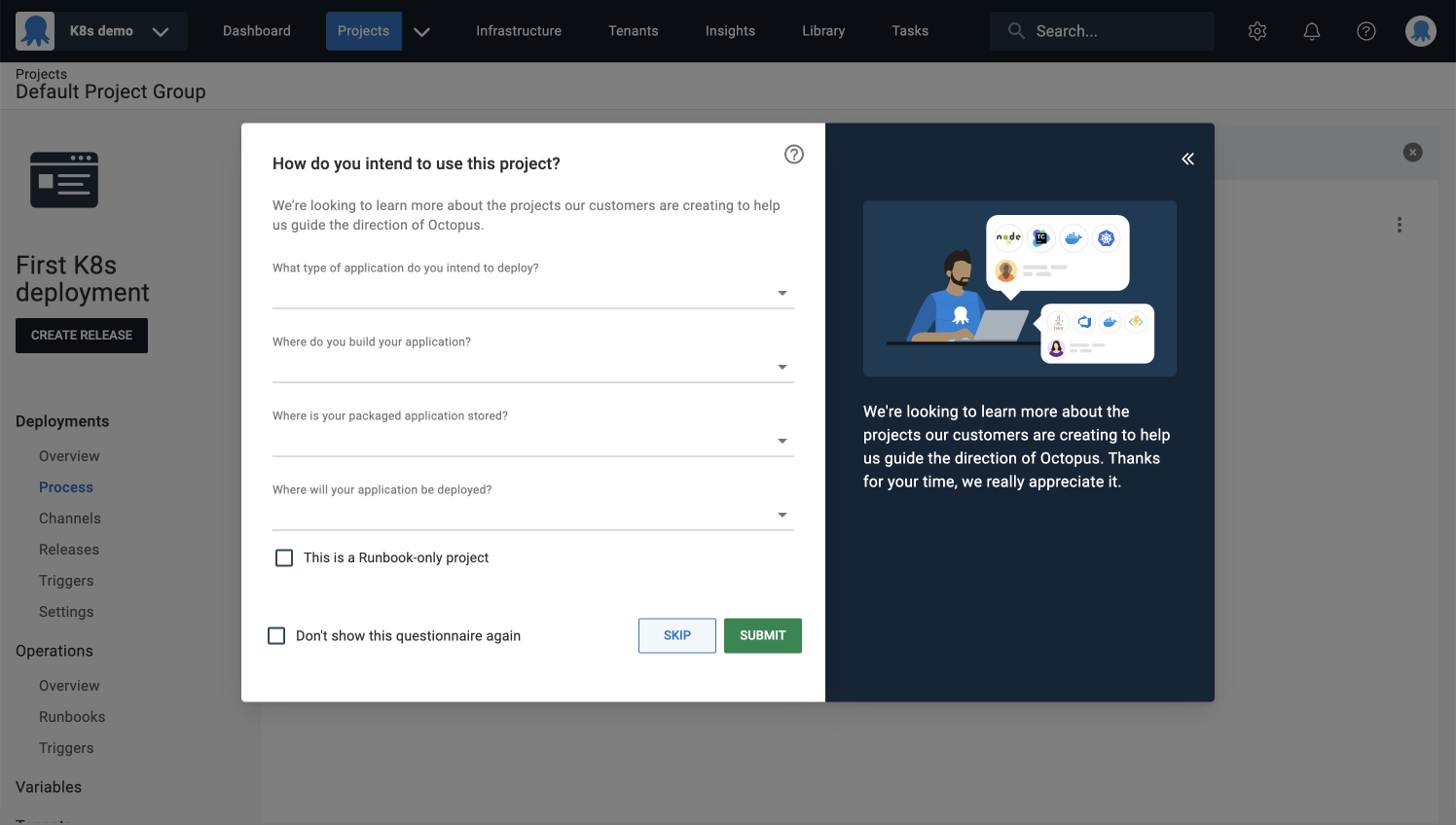This screenshot has width=1456, height=825.
Task: Open the Runbooks page from the sidebar
Action: click(x=71, y=716)
